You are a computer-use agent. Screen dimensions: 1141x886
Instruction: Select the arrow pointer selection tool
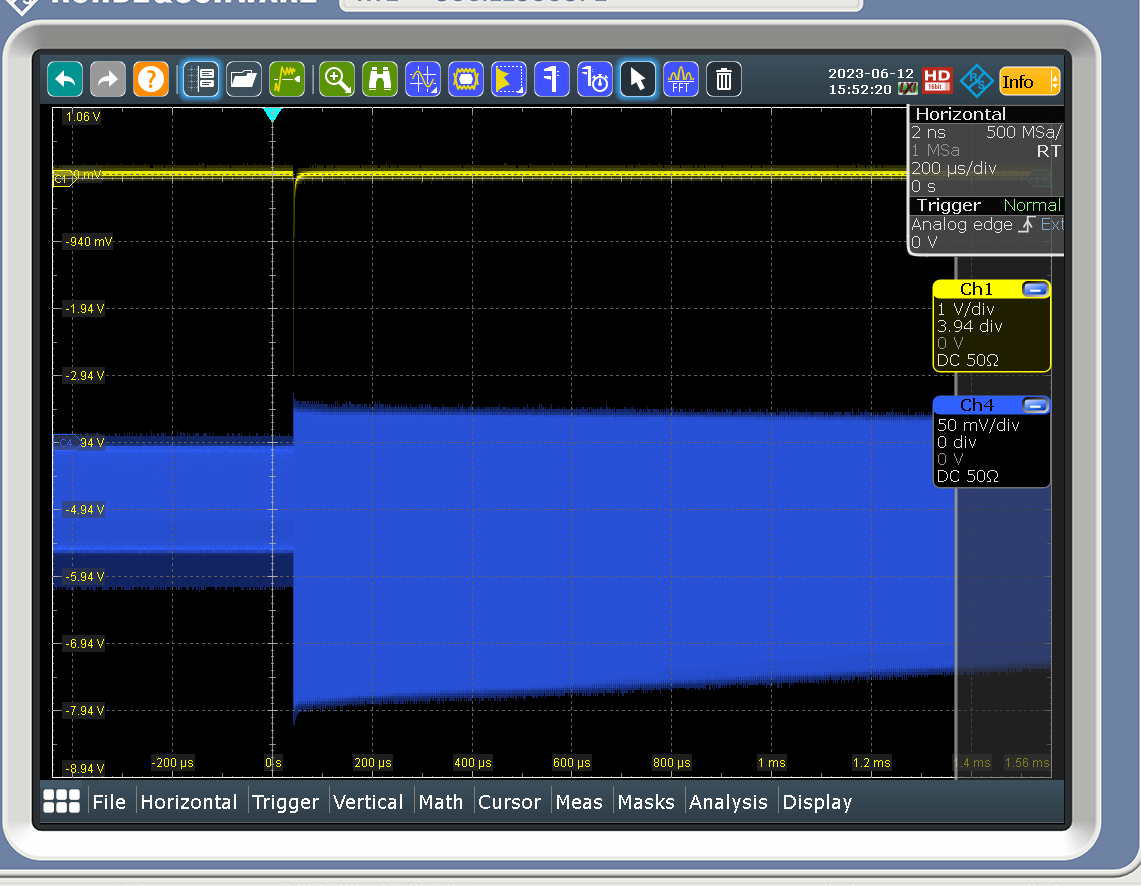click(638, 79)
